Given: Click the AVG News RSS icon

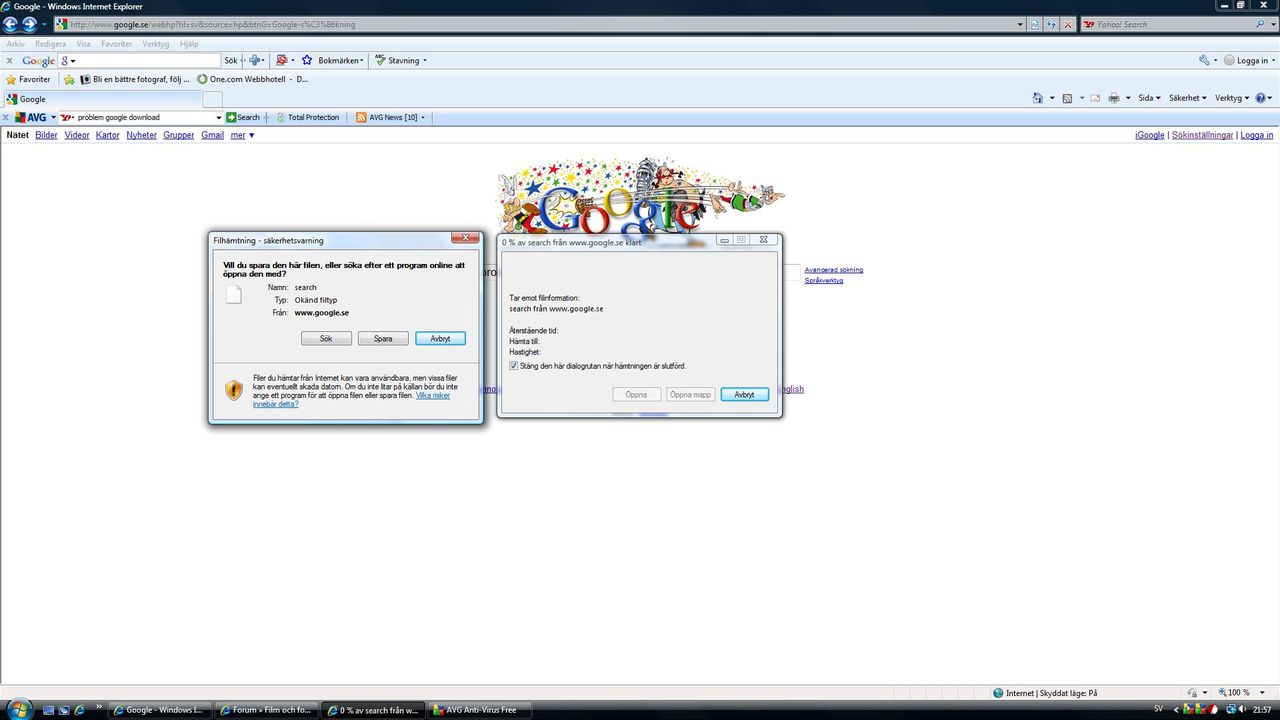Looking at the screenshot, I should [x=361, y=117].
